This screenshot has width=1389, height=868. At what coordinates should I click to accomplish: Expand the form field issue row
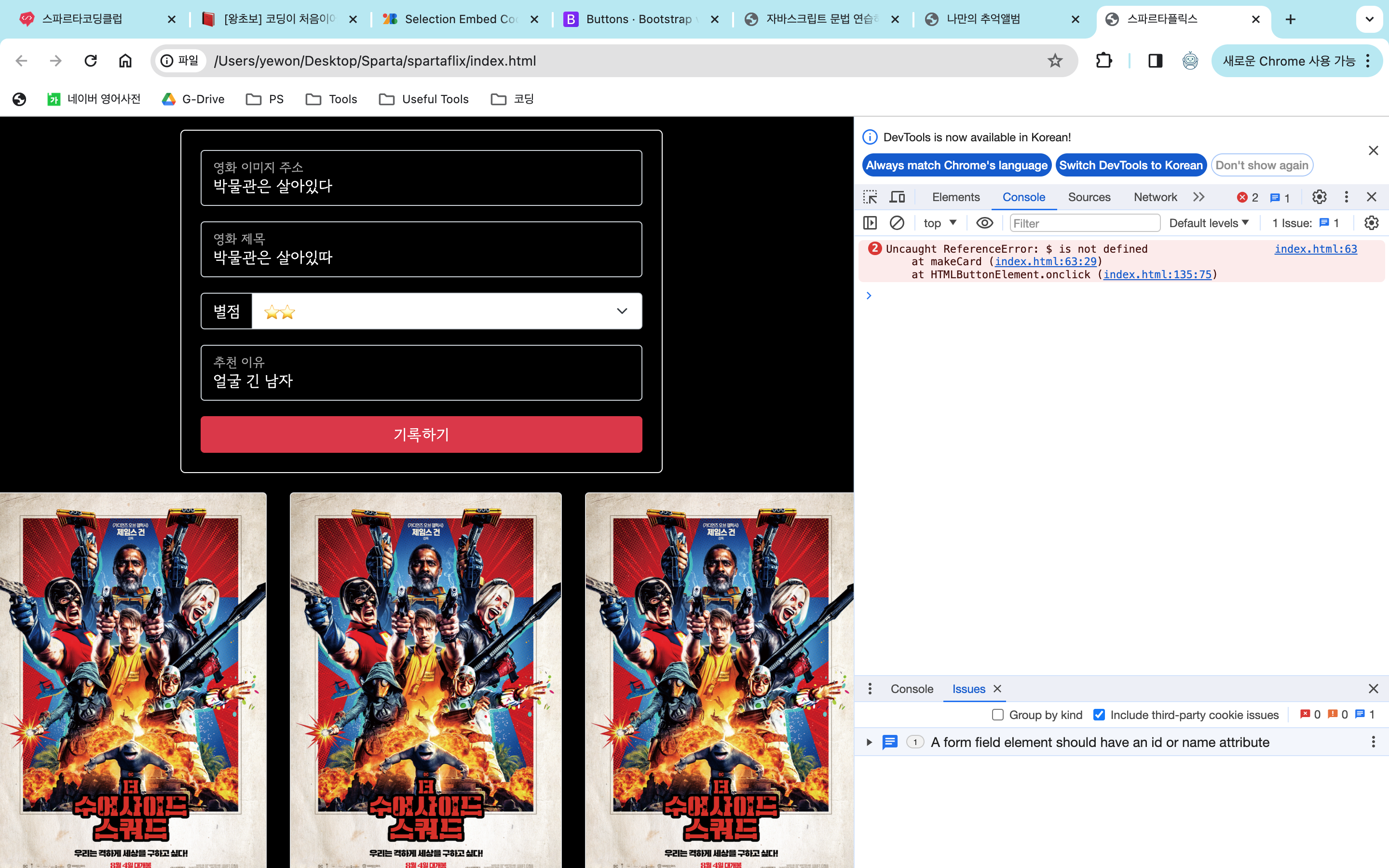click(x=869, y=742)
